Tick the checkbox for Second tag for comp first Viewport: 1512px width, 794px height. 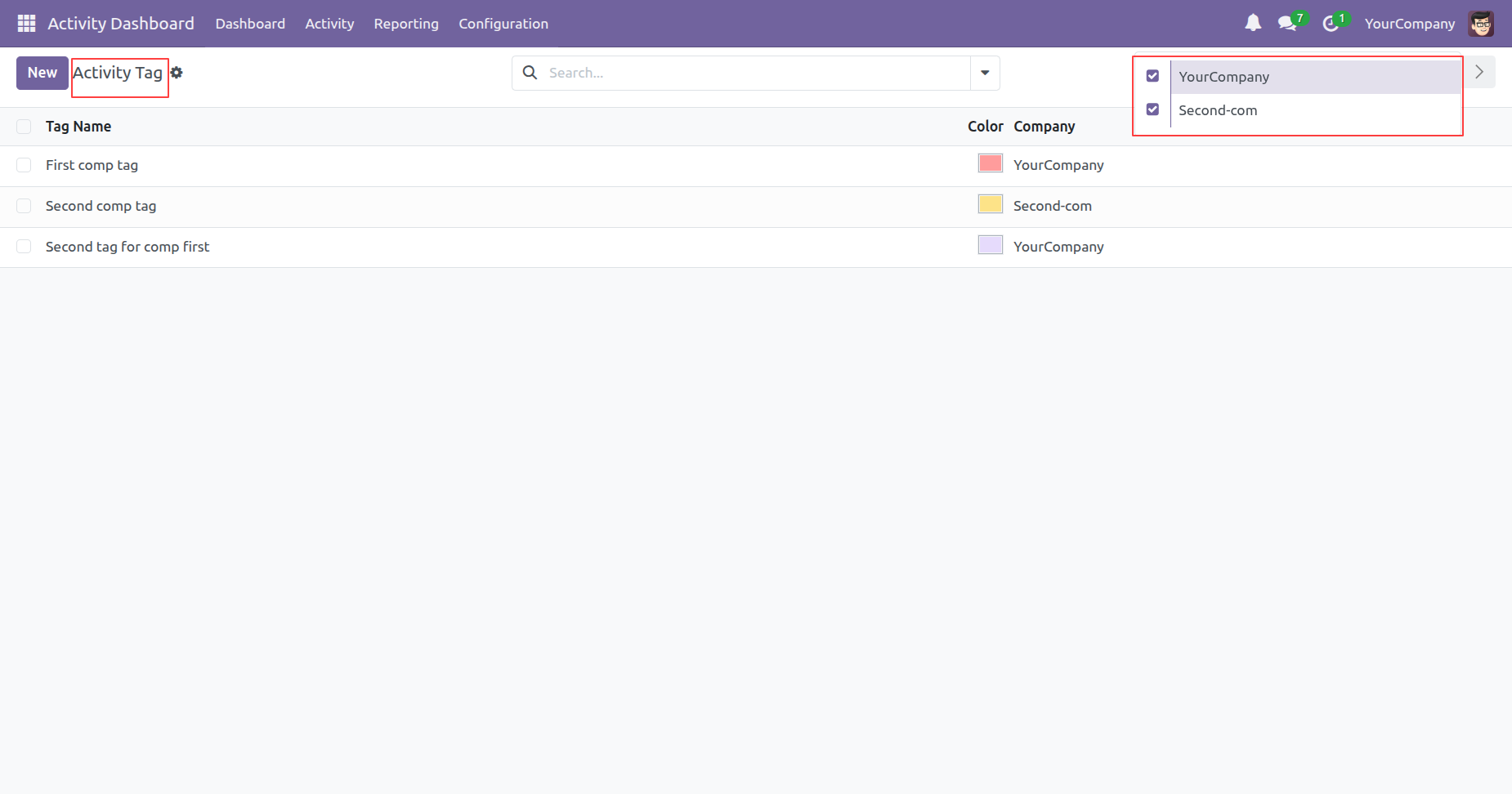24,247
